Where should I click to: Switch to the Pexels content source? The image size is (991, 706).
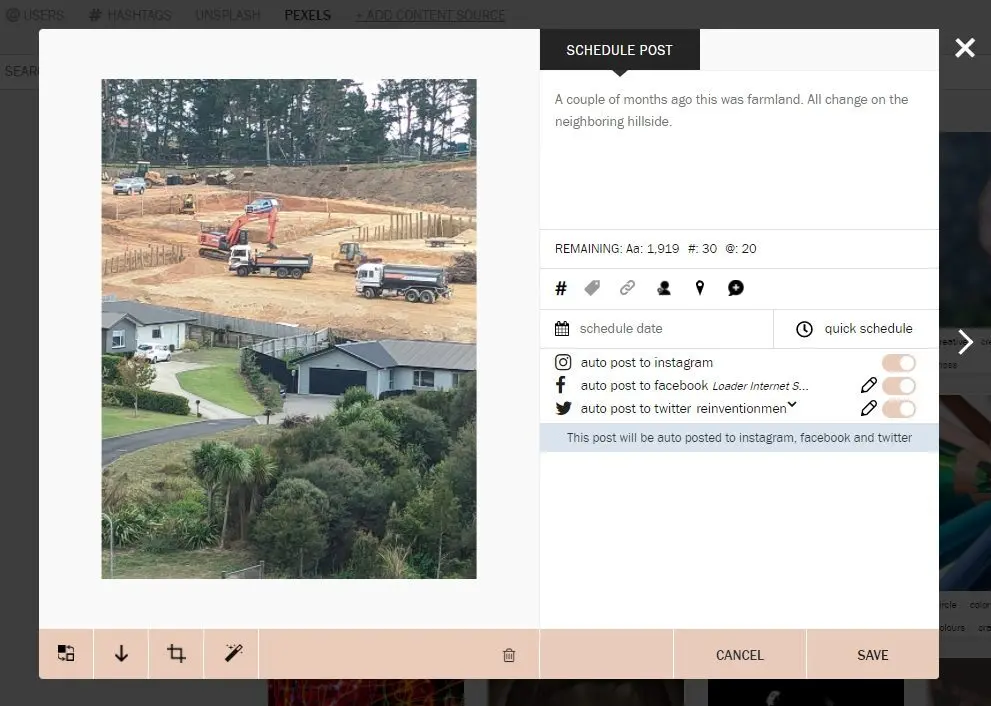(x=307, y=15)
